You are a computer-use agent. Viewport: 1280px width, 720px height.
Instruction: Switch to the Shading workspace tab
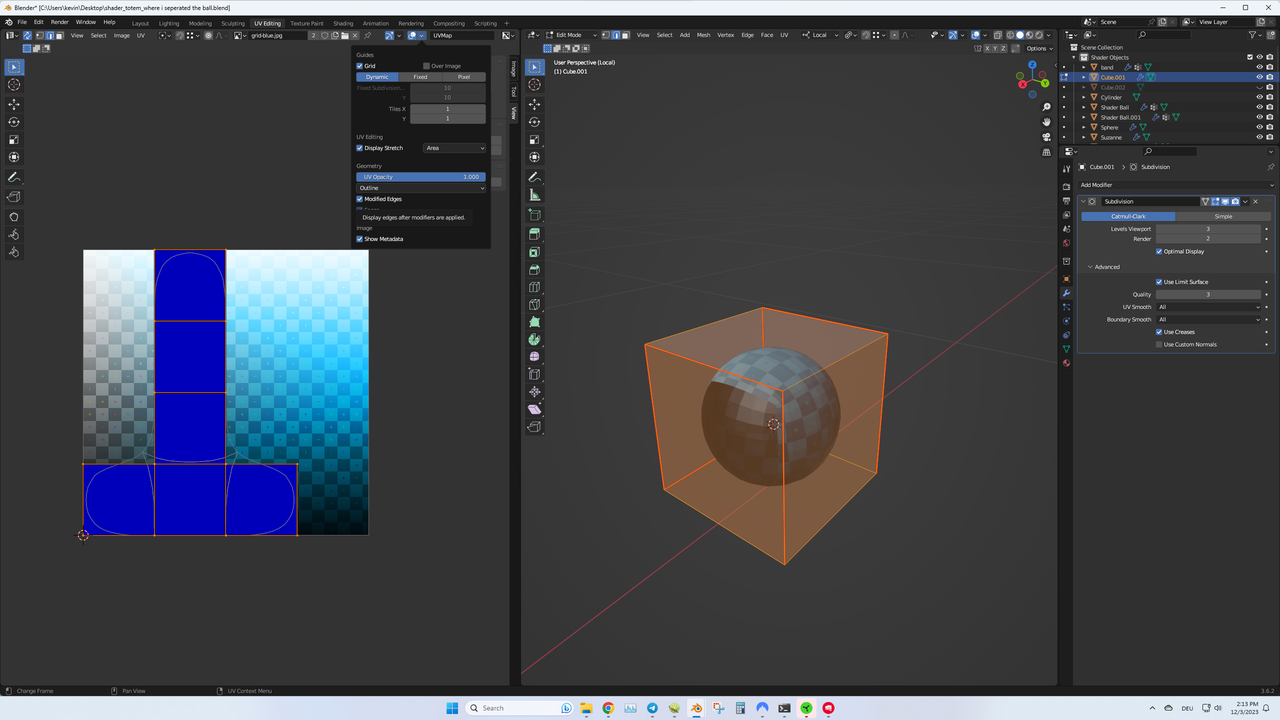click(343, 23)
